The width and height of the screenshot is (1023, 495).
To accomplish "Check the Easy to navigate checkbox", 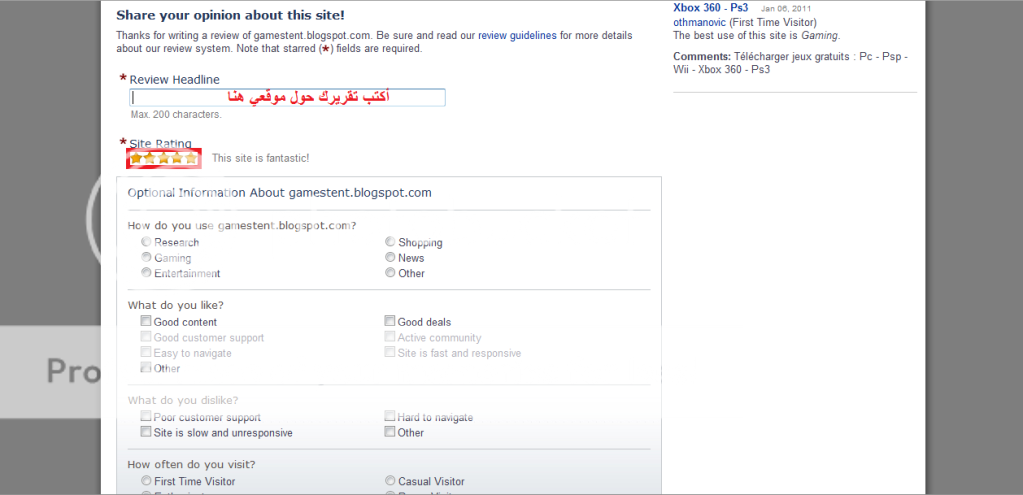I will tap(145, 353).
